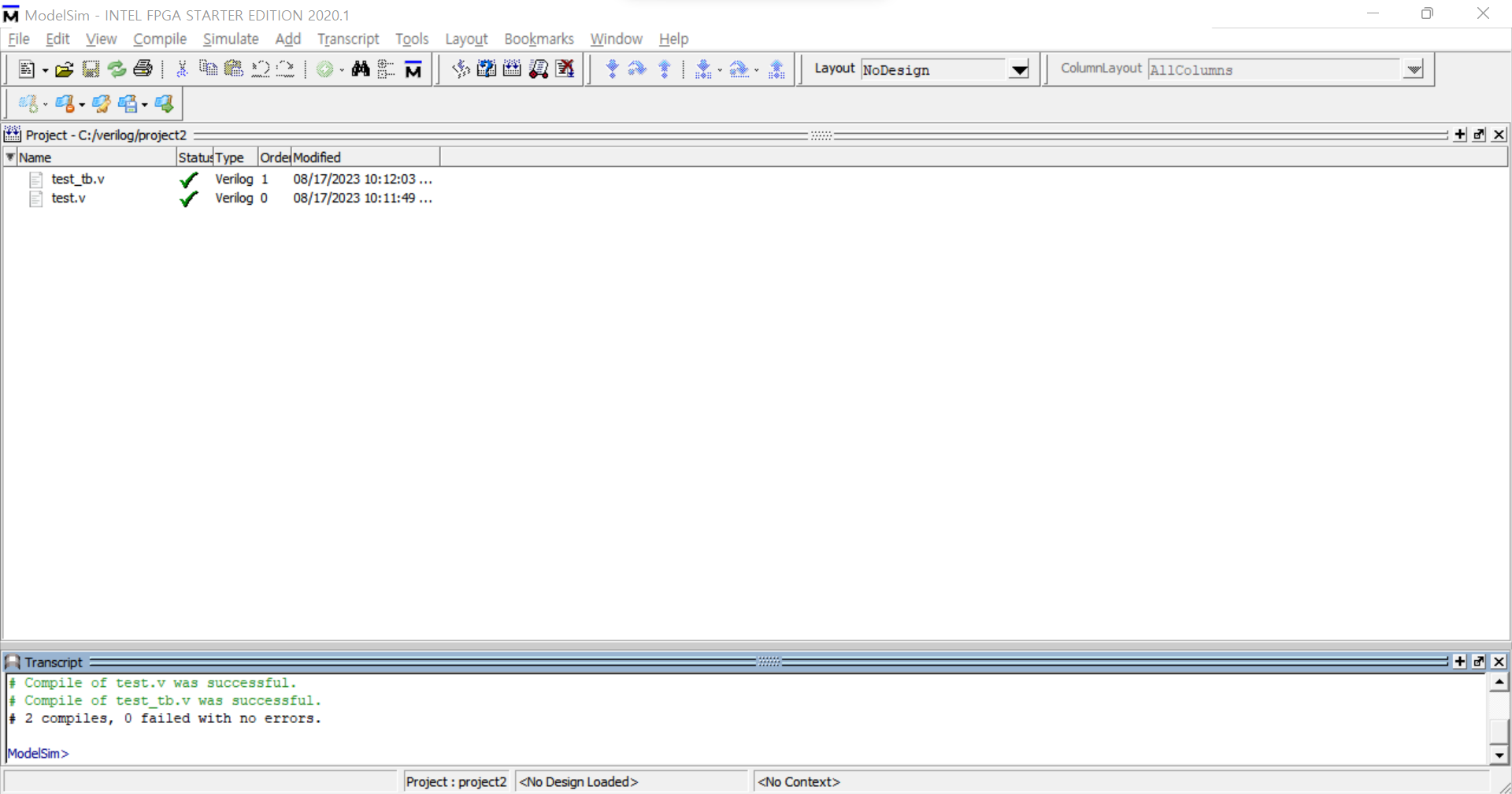The width and height of the screenshot is (1512, 794).
Task: Click the New file toolbar icon
Action: (x=26, y=69)
